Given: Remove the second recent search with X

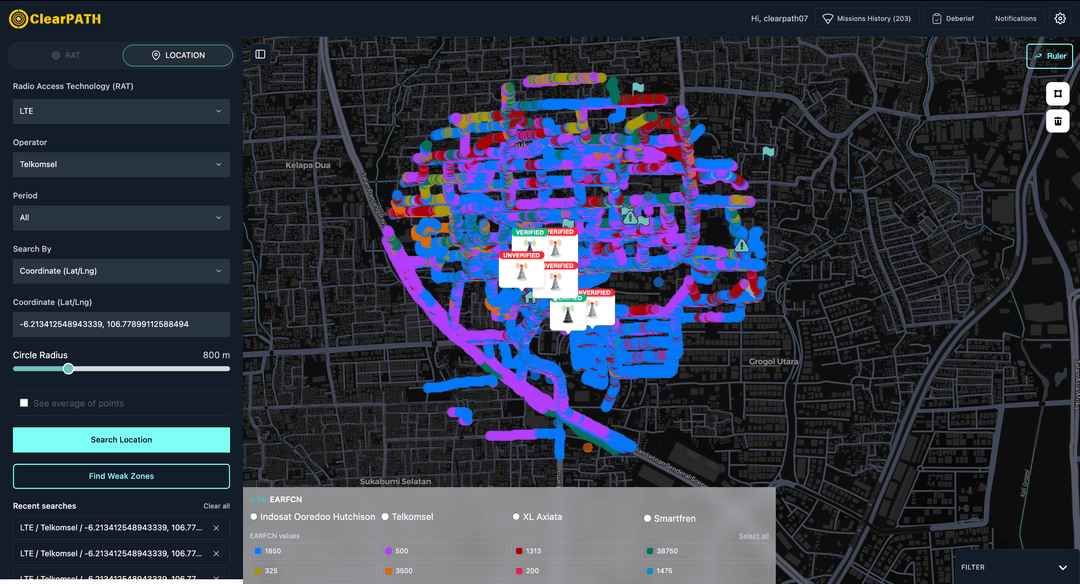Looking at the screenshot, I should tap(216, 553).
